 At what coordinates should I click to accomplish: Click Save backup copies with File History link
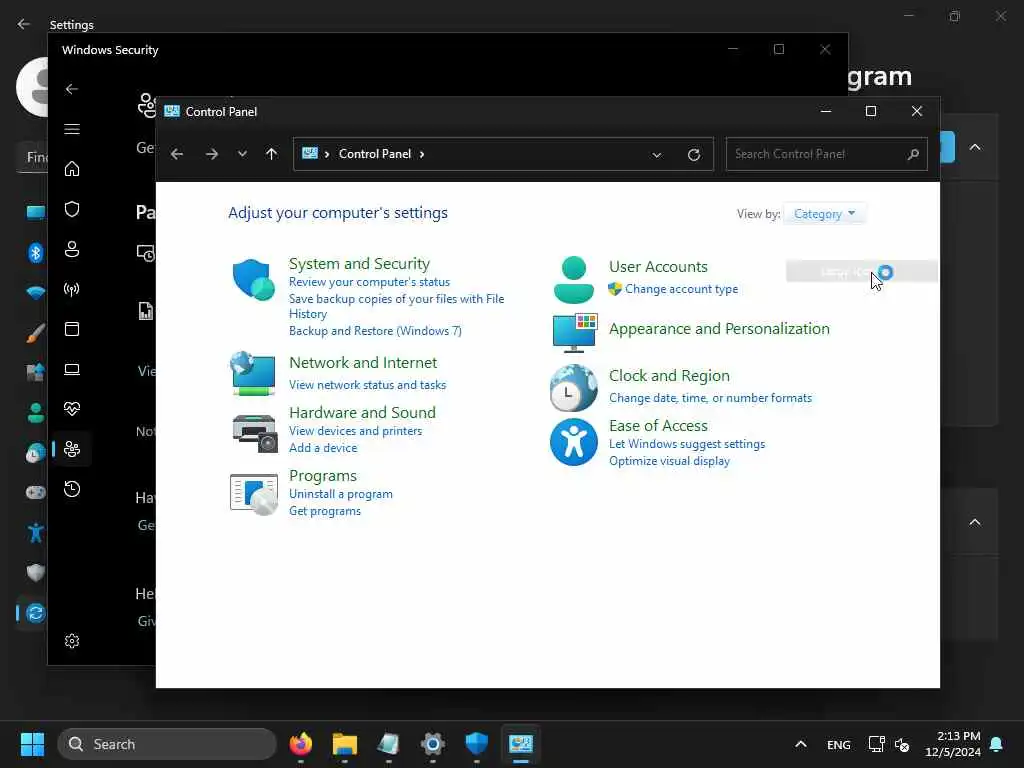(396, 306)
